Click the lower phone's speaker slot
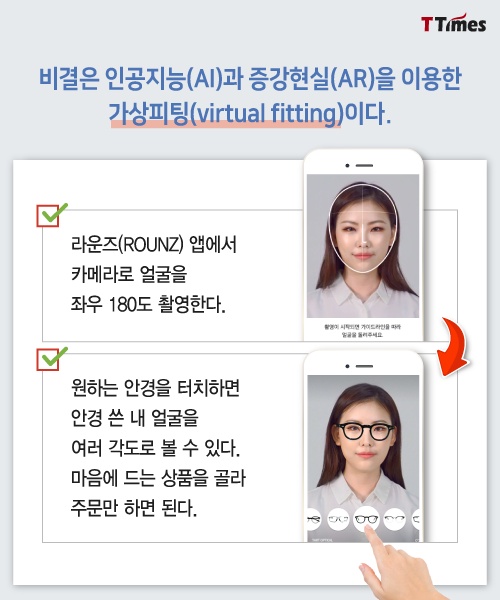The height and width of the screenshot is (600, 500). [x=364, y=366]
